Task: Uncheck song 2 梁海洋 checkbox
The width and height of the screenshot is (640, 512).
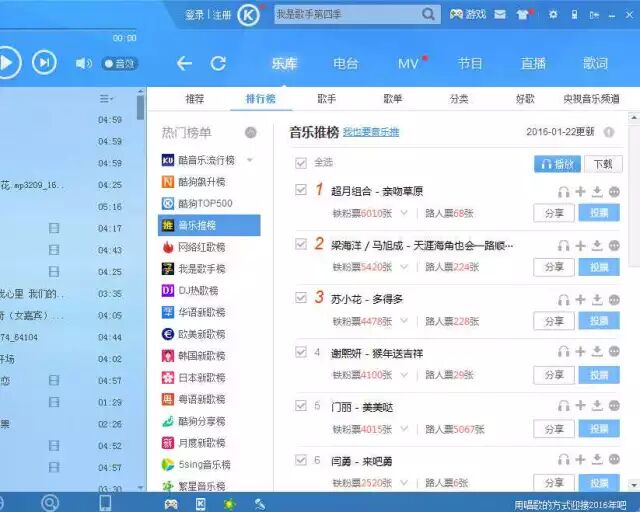Action: (x=301, y=244)
